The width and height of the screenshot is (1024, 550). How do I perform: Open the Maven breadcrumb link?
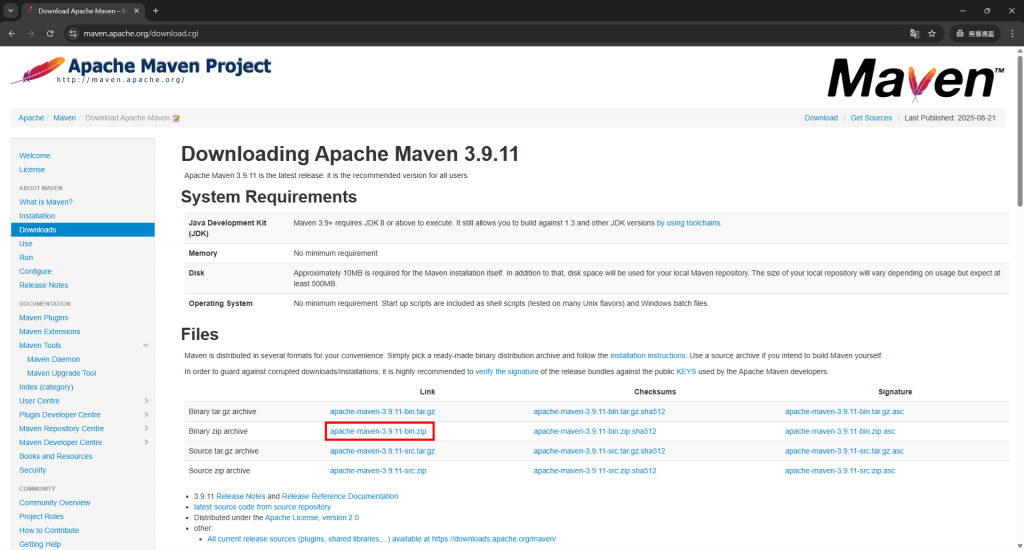64,118
